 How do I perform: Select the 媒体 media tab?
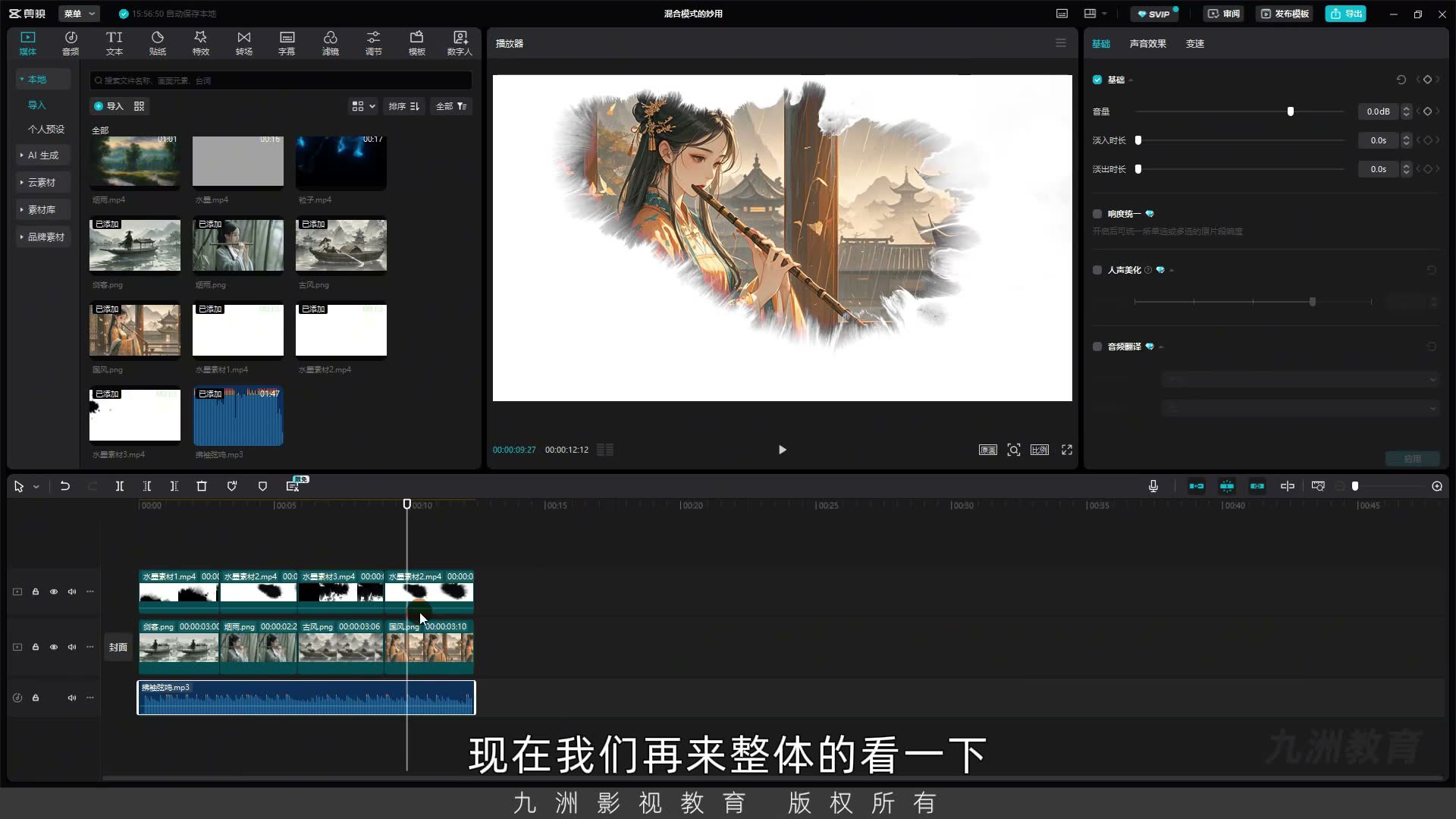tap(28, 43)
